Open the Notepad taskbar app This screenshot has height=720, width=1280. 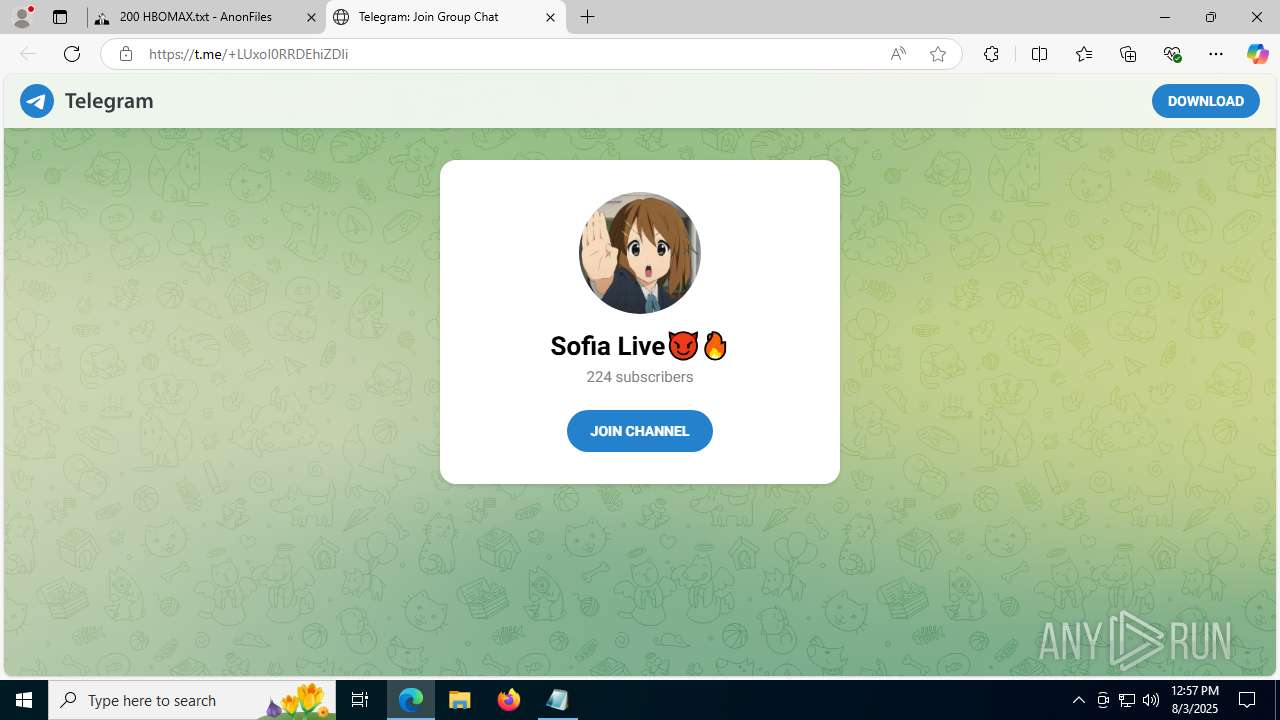557,700
